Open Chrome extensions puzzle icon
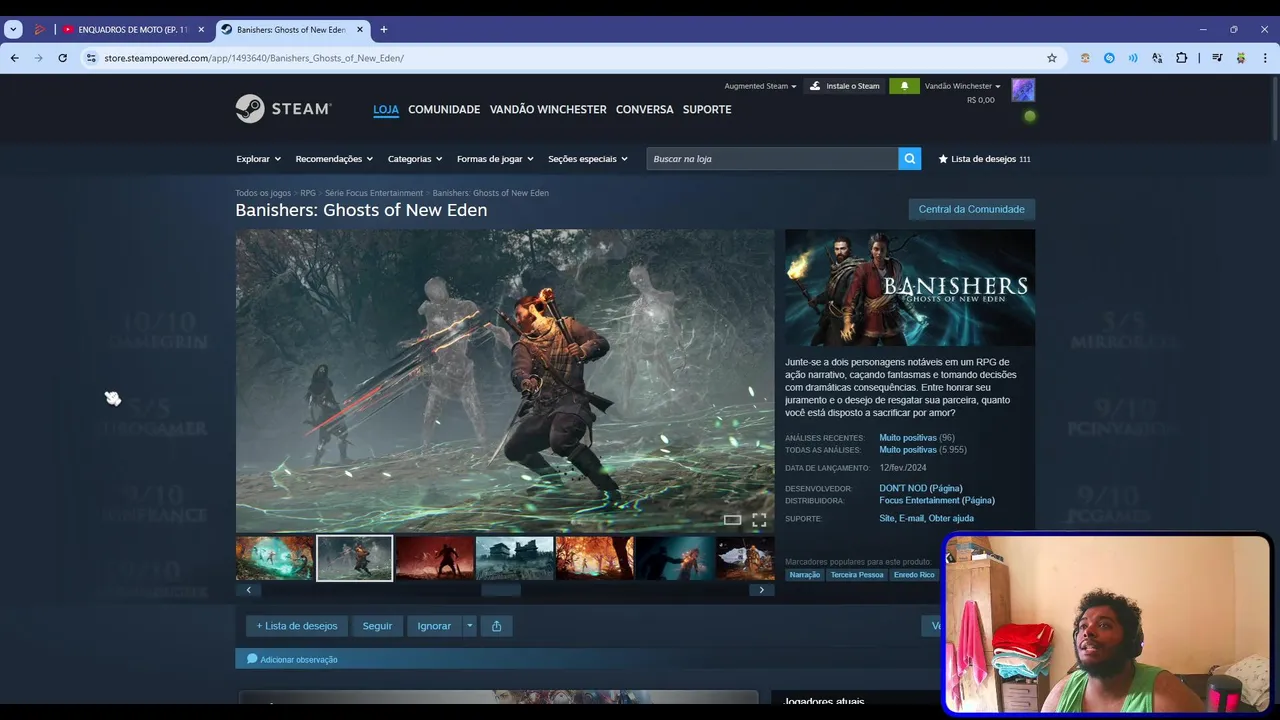Viewport: 1280px width, 720px height. point(1181,58)
